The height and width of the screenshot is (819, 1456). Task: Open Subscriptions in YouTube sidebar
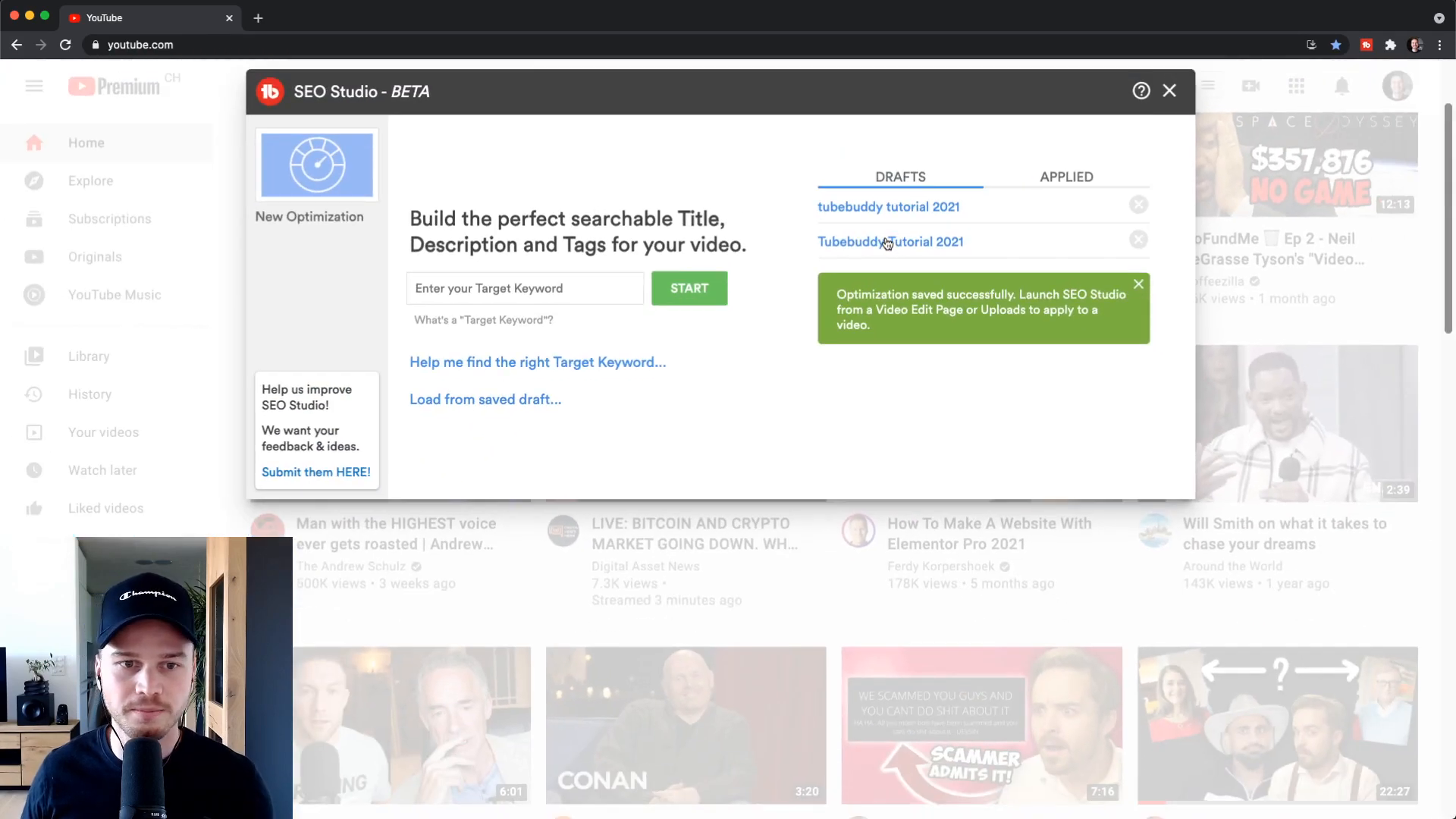coord(106,218)
